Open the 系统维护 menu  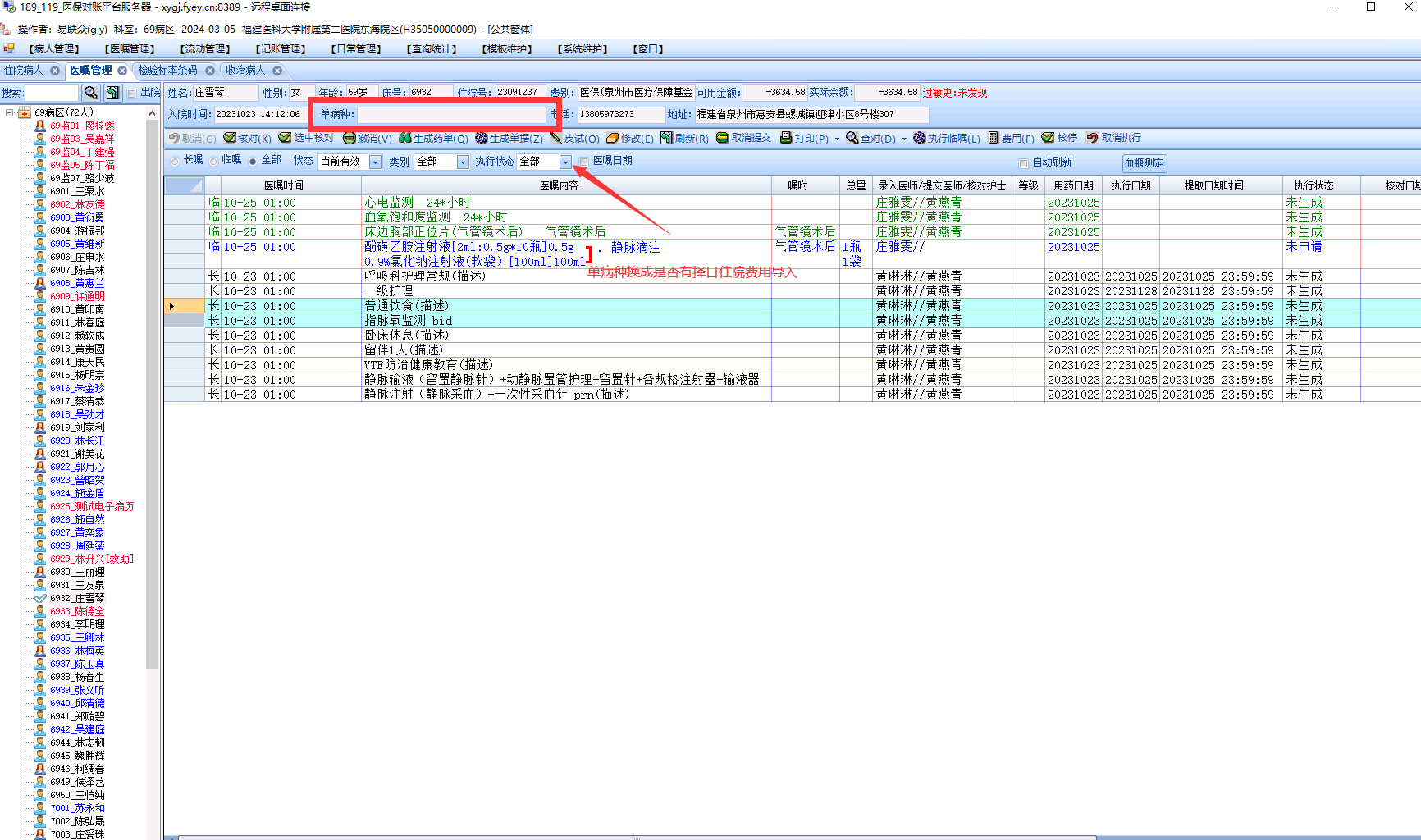(583, 49)
